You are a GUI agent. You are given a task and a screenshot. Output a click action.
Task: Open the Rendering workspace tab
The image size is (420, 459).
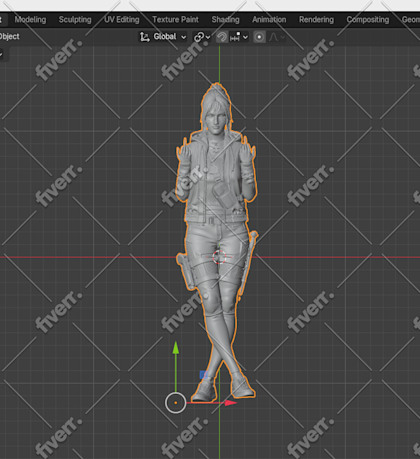click(x=316, y=20)
